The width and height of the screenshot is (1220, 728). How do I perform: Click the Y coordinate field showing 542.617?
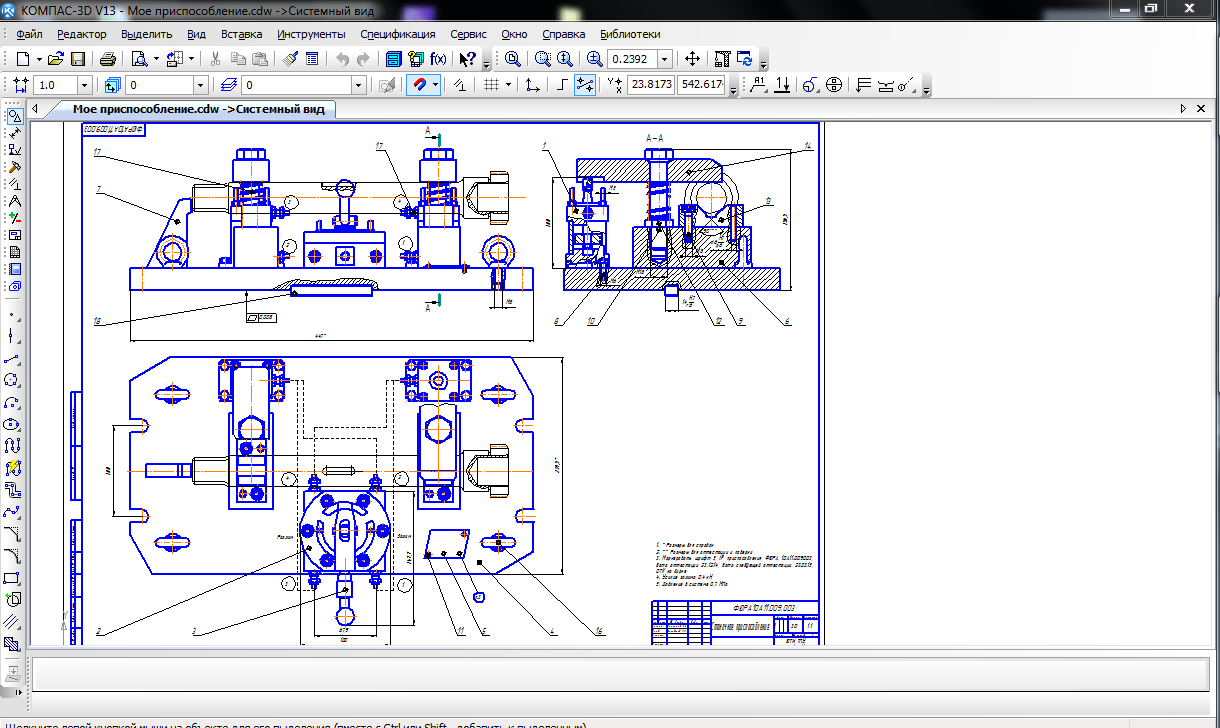click(x=701, y=85)
